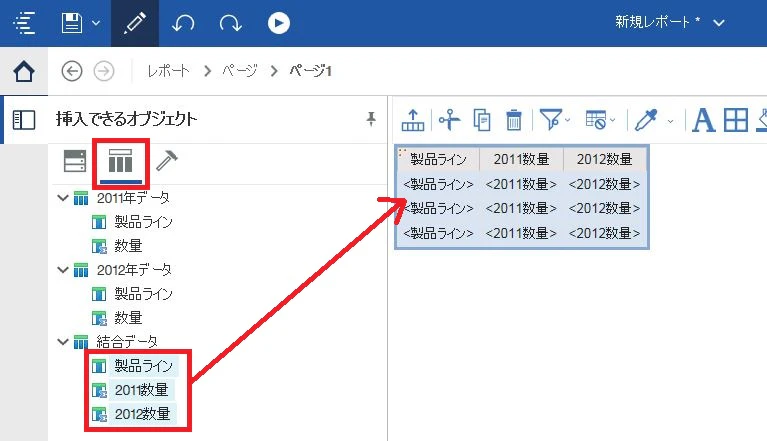Select the 製品ライン column header

438,159
